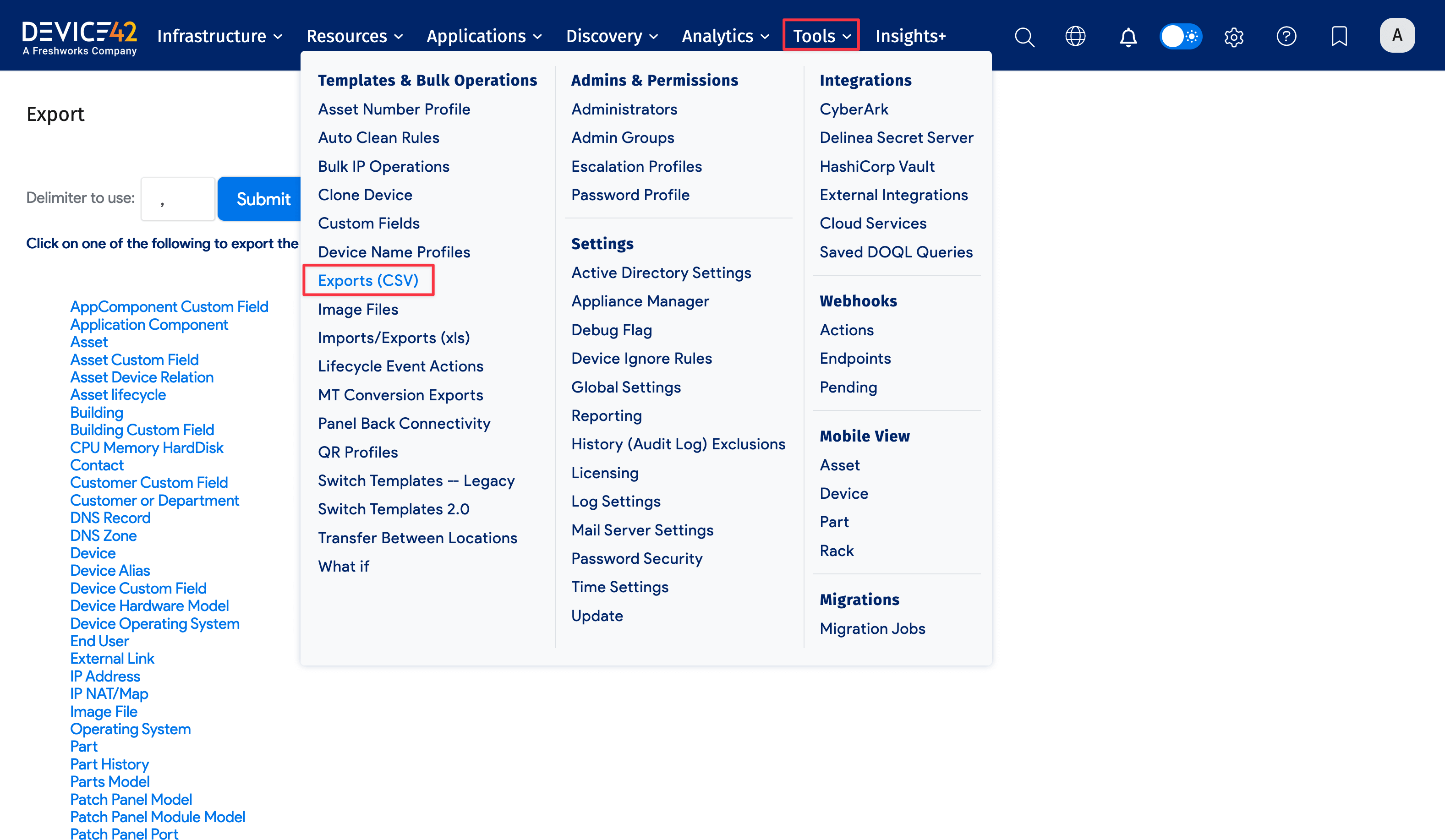Screen dimensions: 1445x840
Task: Expand the Discovery dropdown menu
Action: click(611, 37)
